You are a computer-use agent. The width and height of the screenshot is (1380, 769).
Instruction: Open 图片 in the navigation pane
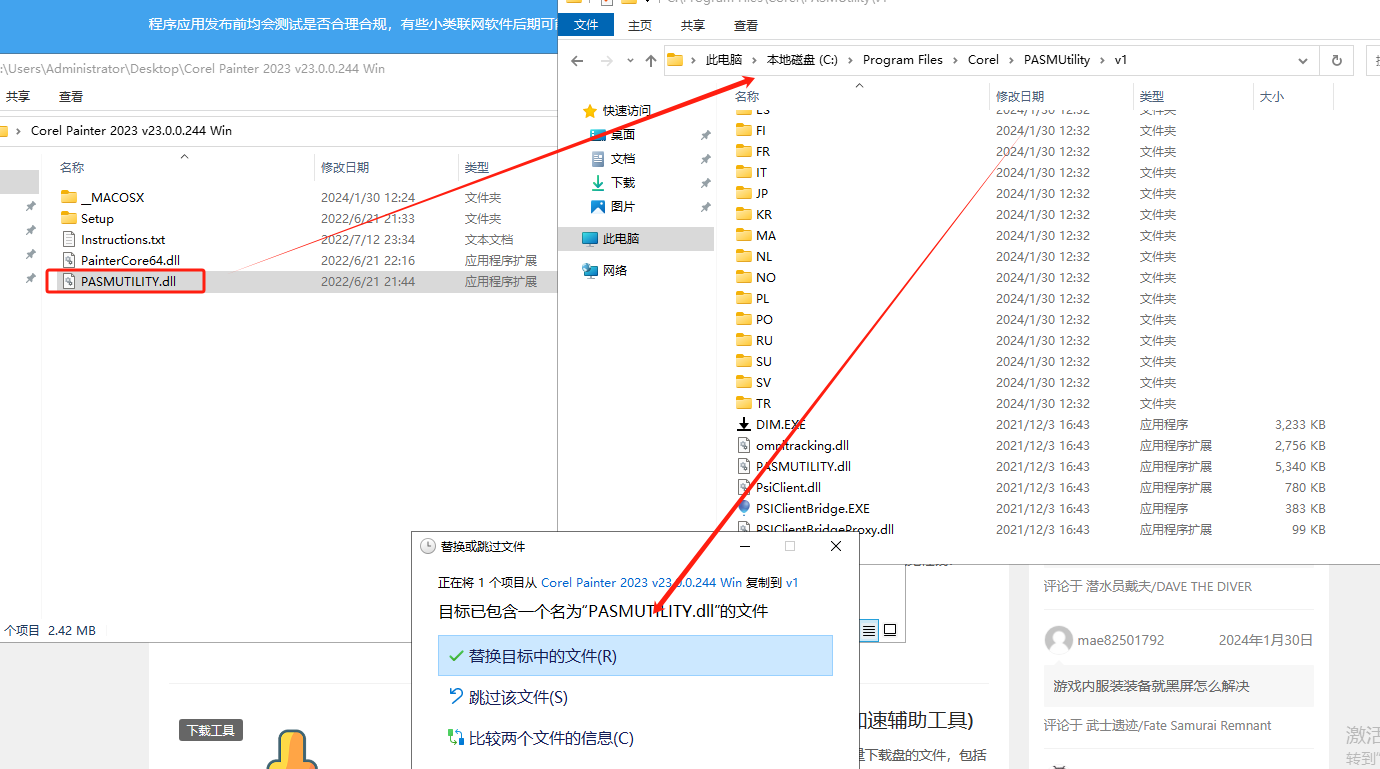623,207
